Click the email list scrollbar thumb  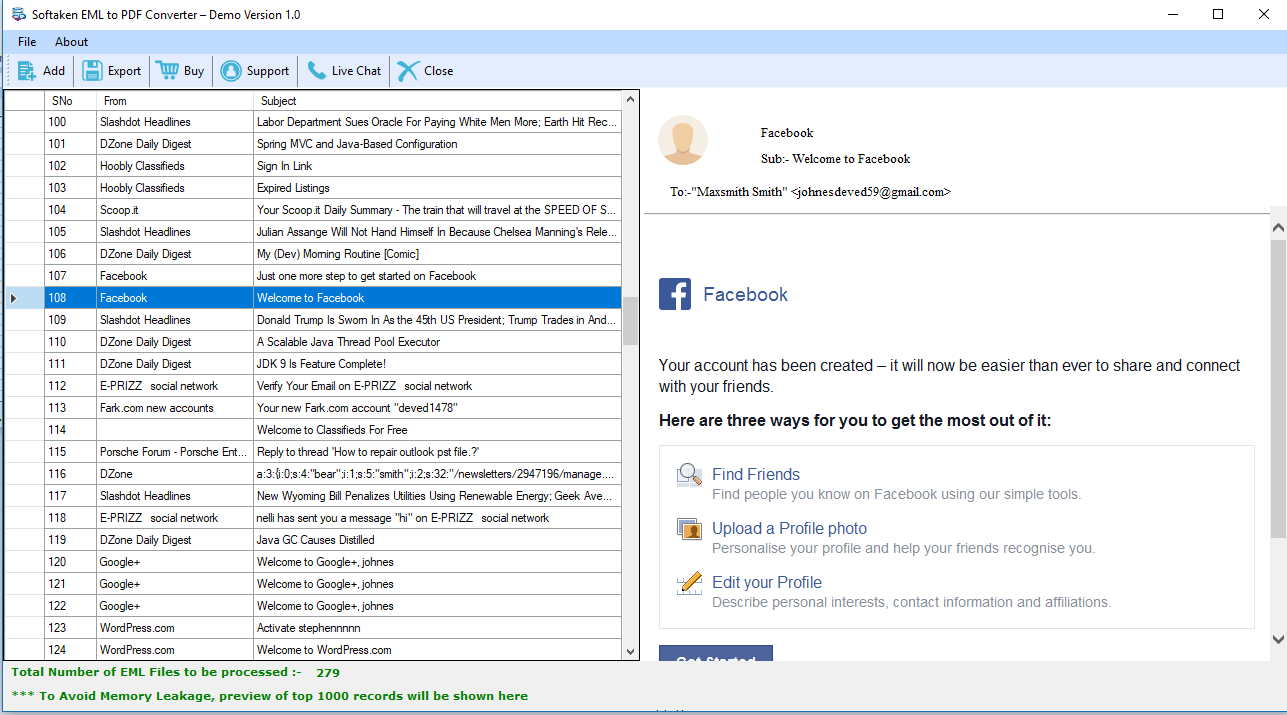coord(630,321)
